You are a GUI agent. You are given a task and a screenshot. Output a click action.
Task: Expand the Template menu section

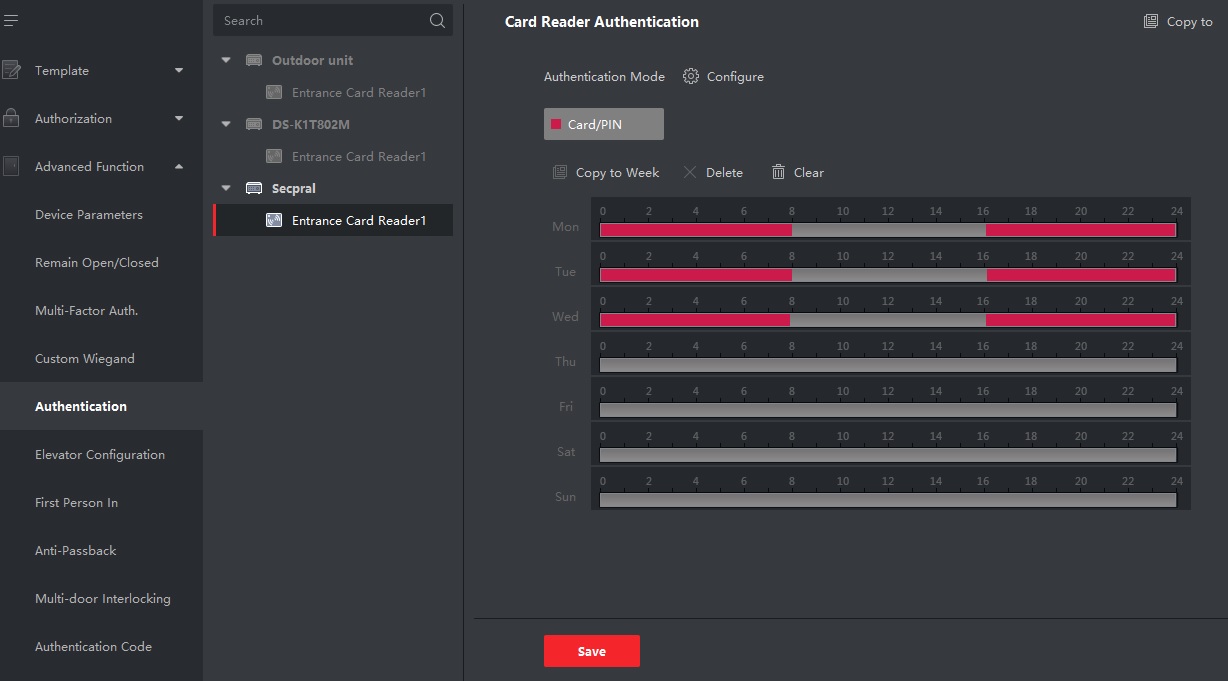point(179,71)
